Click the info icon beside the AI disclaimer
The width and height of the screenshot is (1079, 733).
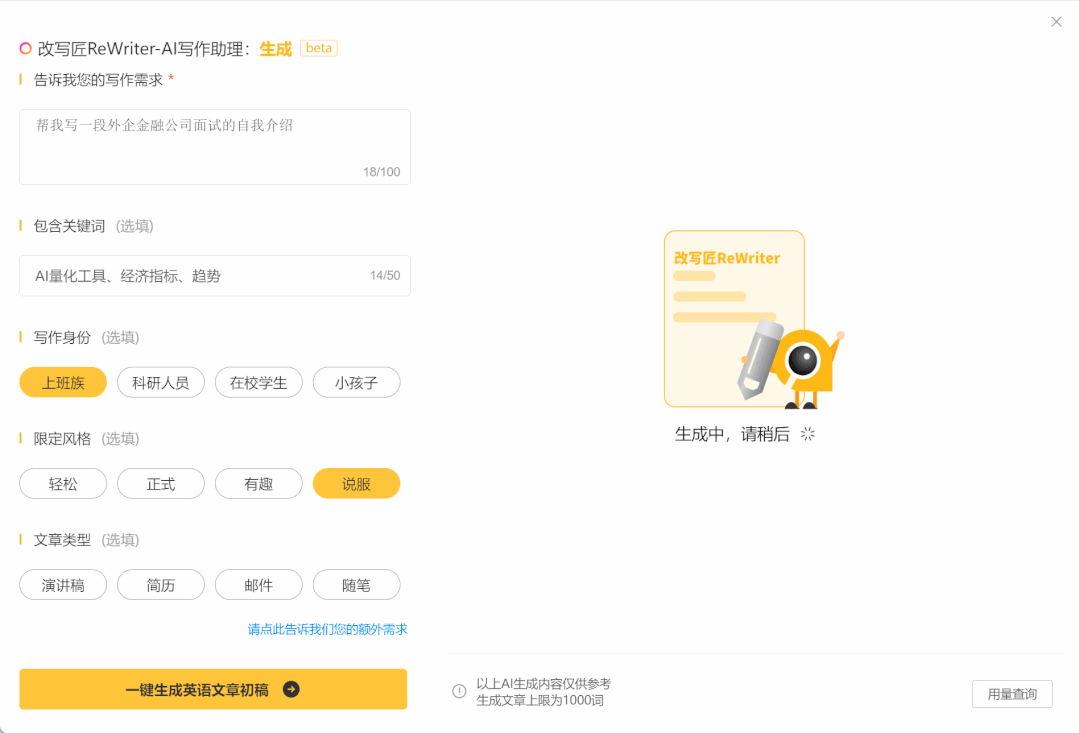pyautogui.click(x=459, y=690)
